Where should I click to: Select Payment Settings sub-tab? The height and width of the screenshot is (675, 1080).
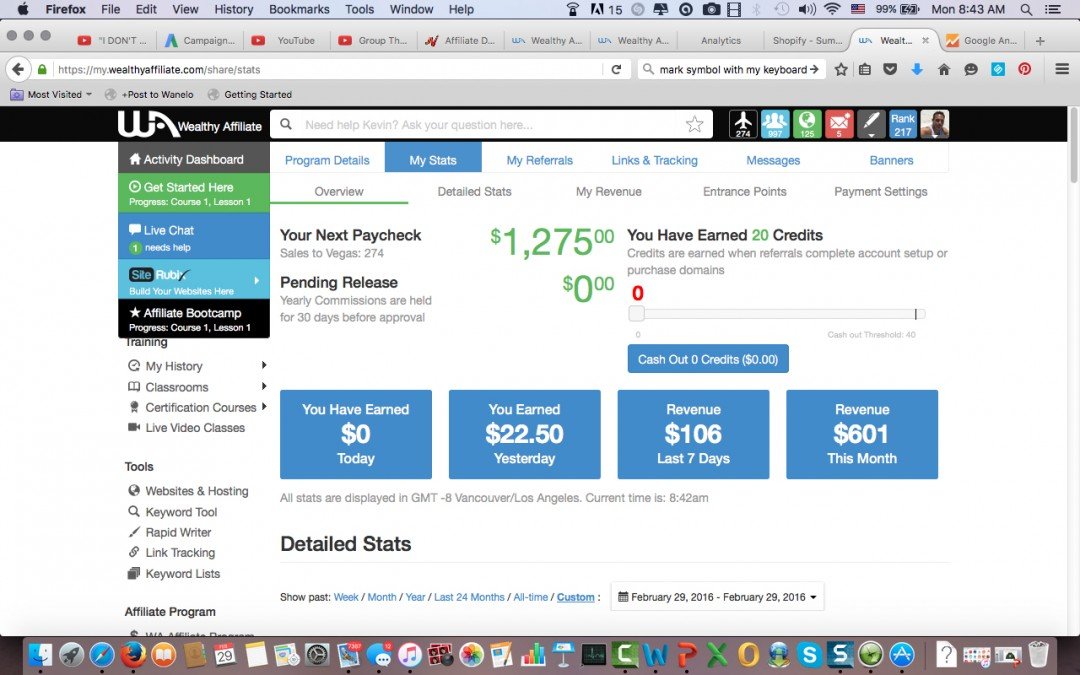tap(880, 191)
